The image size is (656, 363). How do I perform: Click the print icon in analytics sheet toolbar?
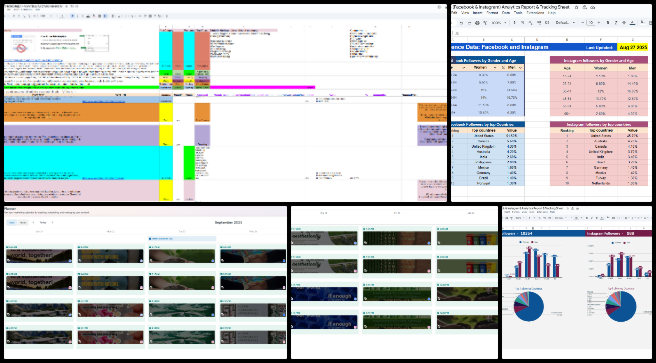[477, 23]
